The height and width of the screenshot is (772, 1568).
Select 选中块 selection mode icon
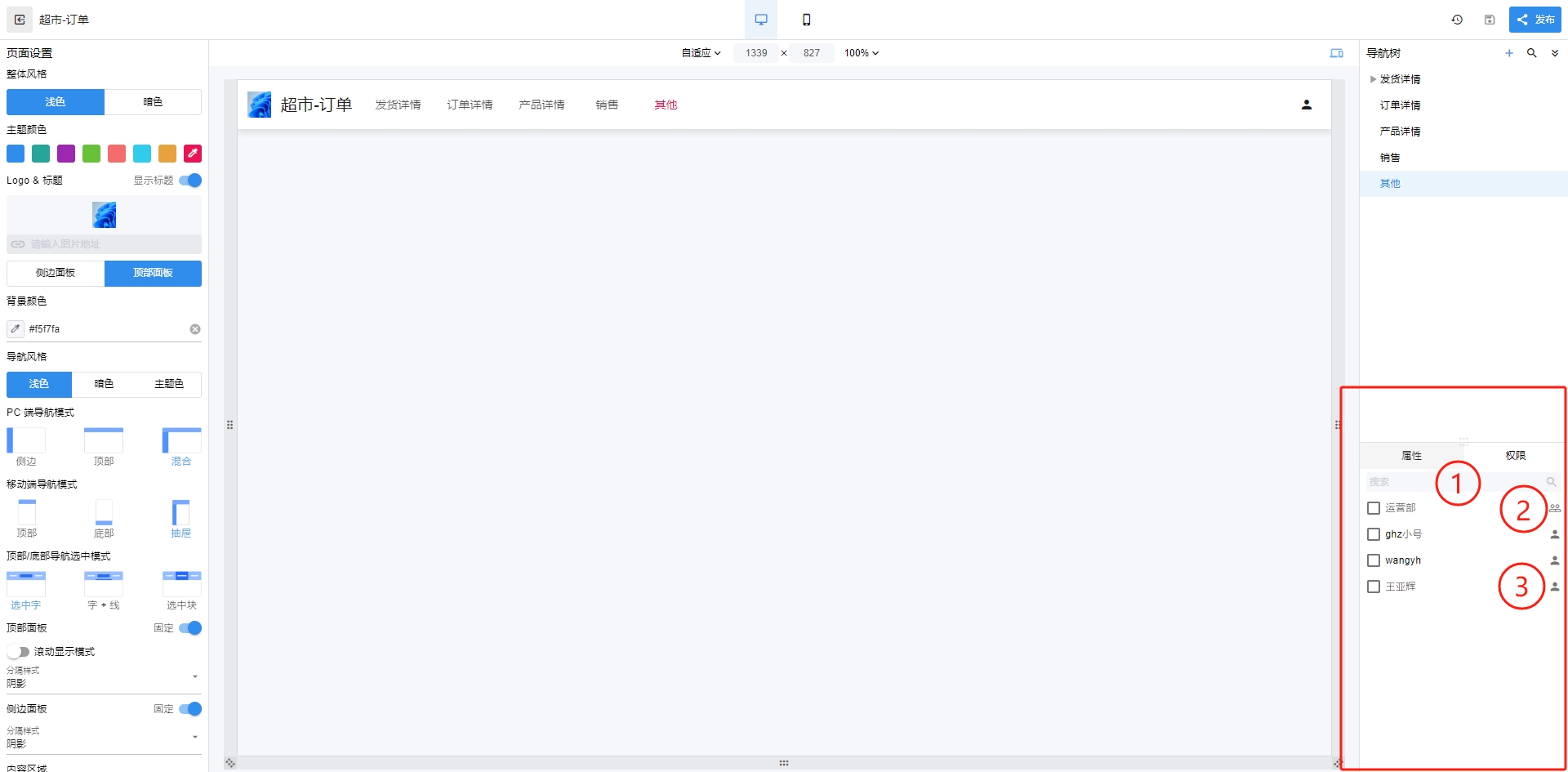tap(181, 583)
